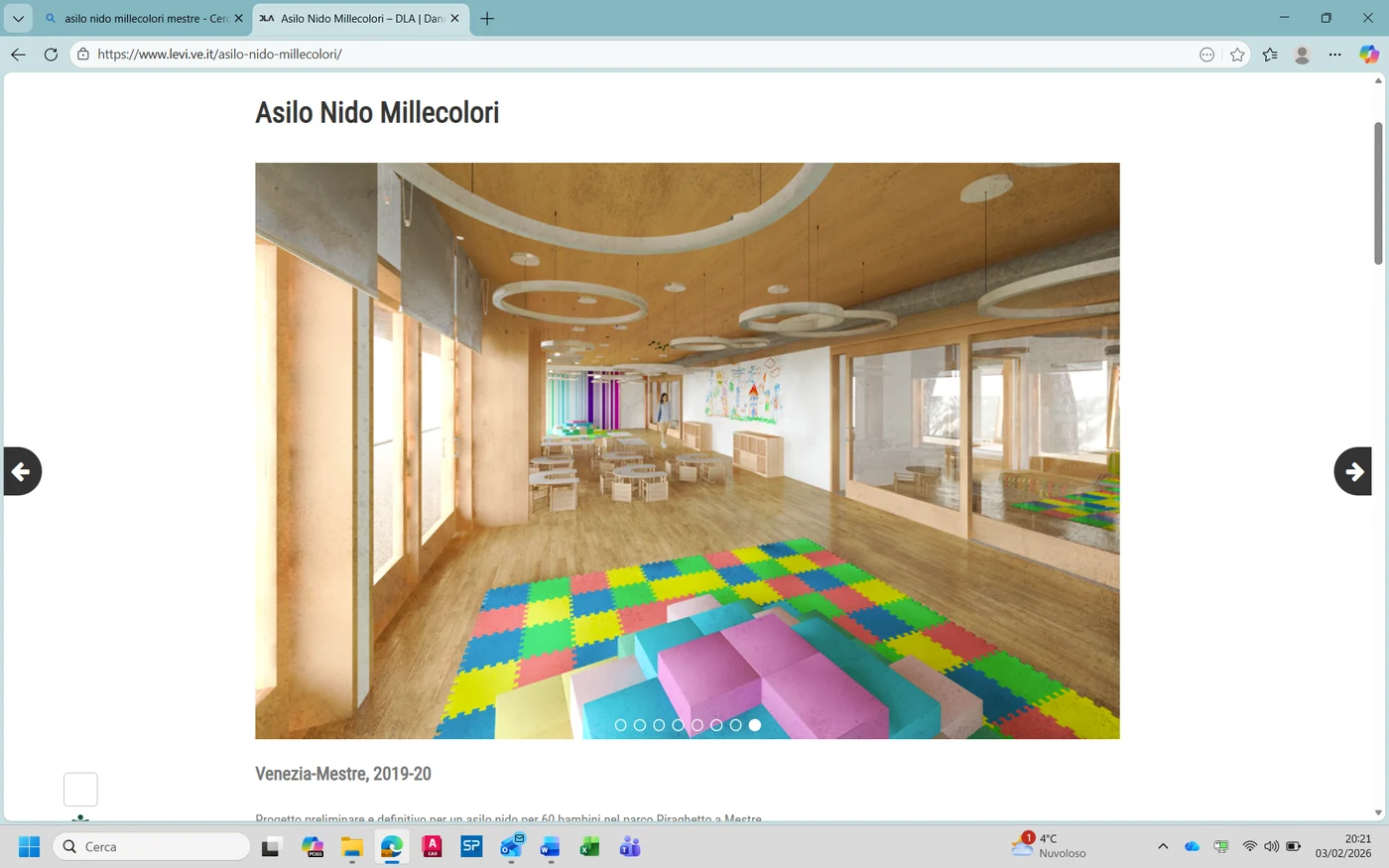Open the weather widget showing 4°C Nuvoloso

pos(1049,845)
